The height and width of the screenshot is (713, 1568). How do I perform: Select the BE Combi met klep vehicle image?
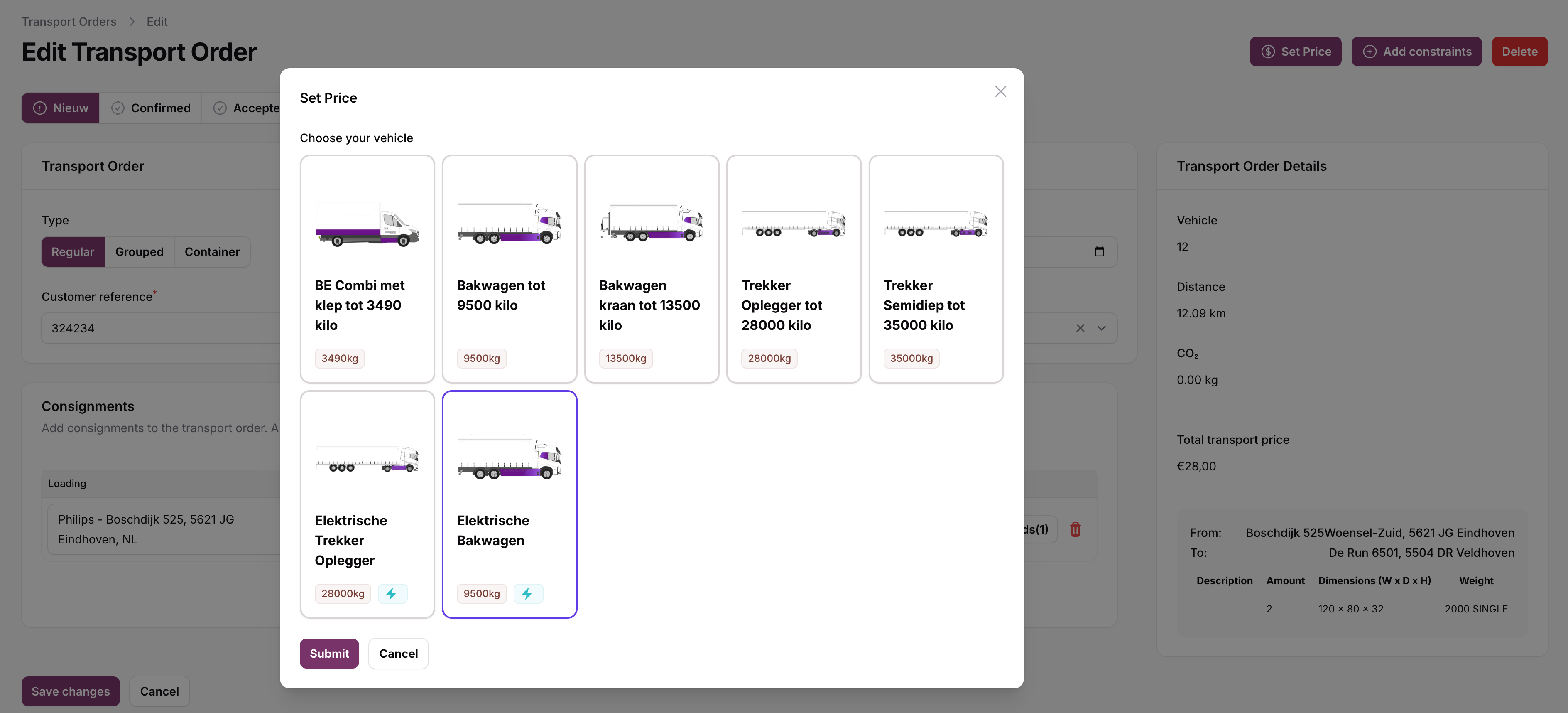point(367,224)
